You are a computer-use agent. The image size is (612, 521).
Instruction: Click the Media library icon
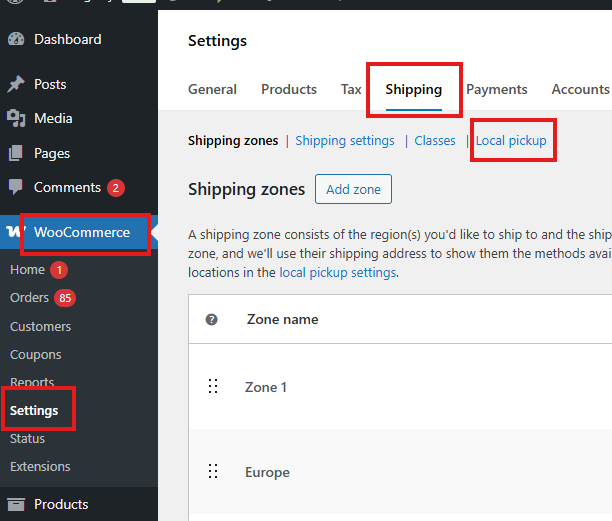click(x=16, y=119)
